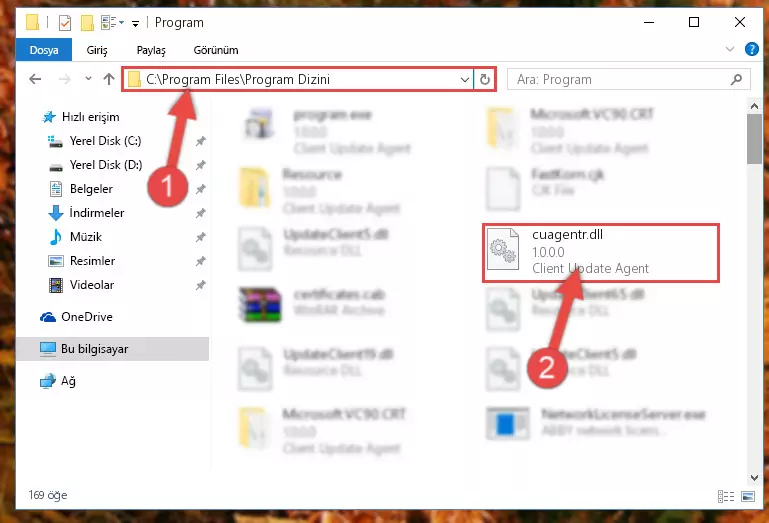Viewport: 769px width, 523px height.
Task: Open Videolar folder in sidebar
Action: coord(92,285)
